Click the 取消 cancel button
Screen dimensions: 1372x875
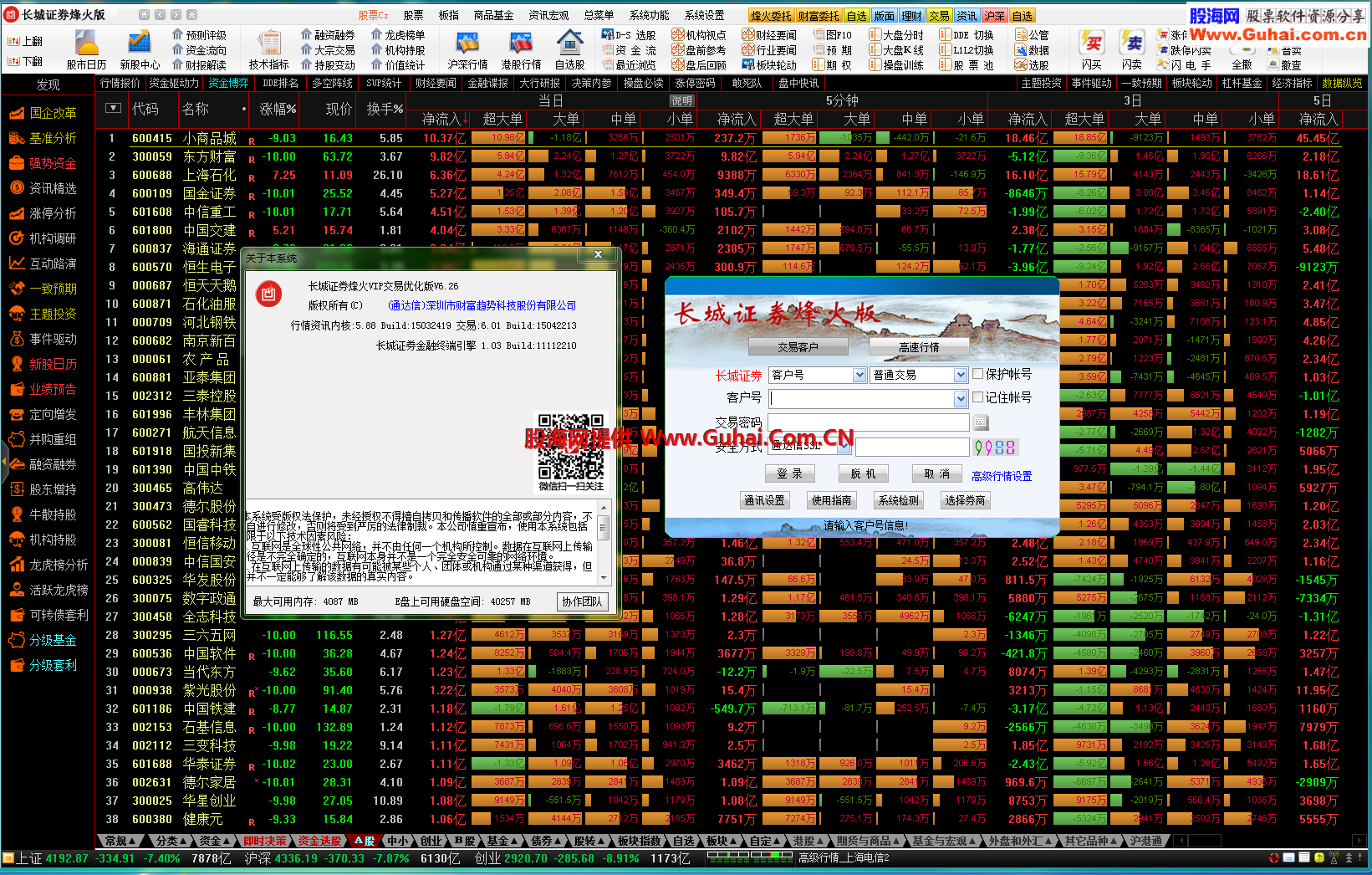(936, 473)
